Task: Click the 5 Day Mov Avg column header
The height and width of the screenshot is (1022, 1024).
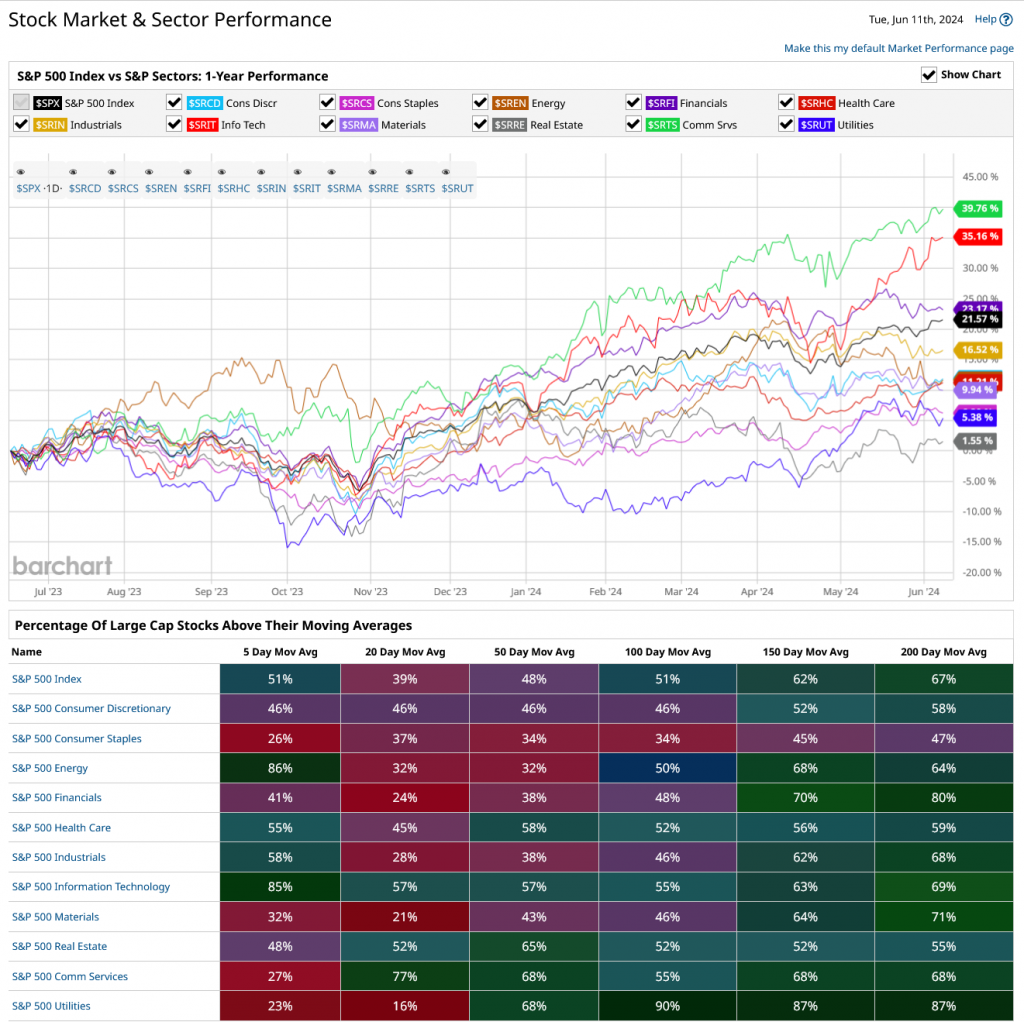Action: (x=280, y=652)
